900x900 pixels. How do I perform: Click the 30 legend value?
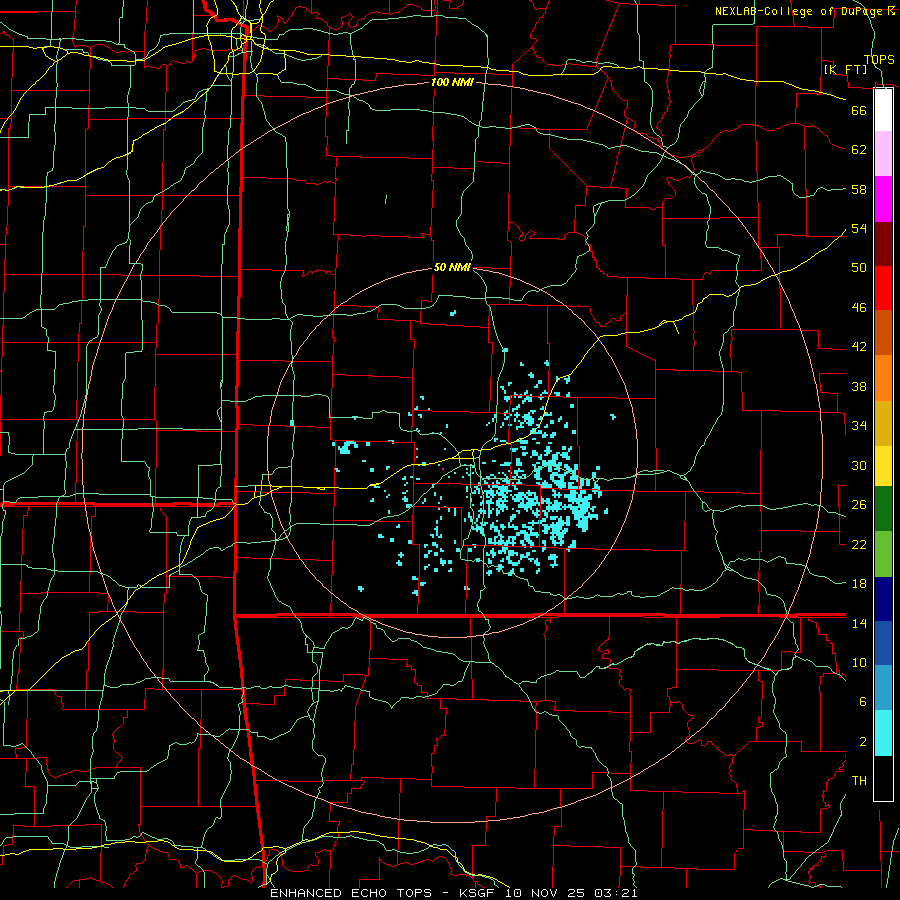859,465
